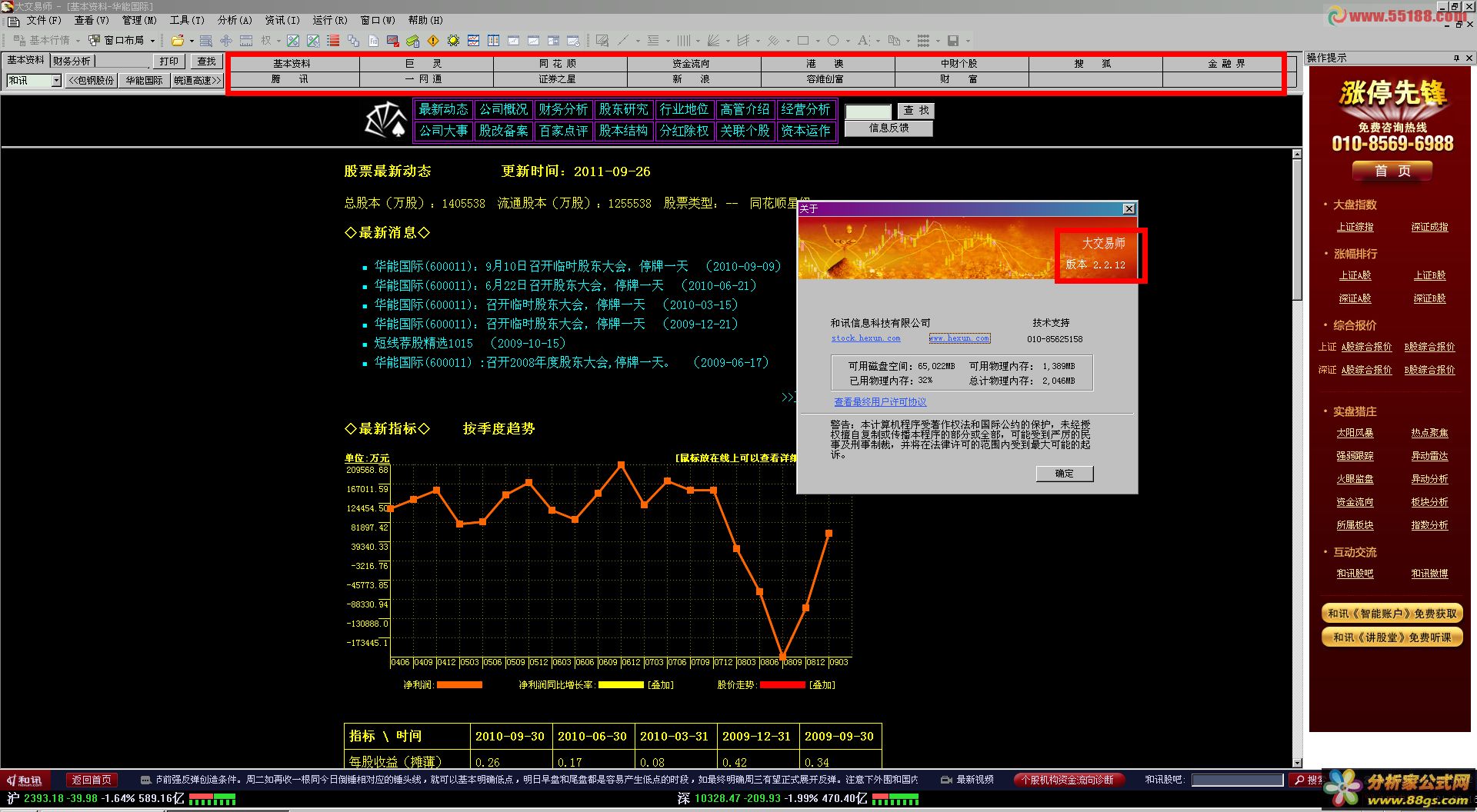This screenshot has height=812, width=1477.
Task: Click the dotted grid pattern toolbar icon
Action: (923, 40)
